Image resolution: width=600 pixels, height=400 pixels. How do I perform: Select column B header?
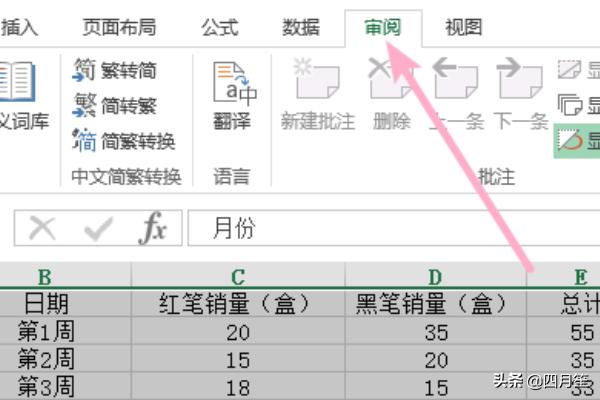click(65, 276)
